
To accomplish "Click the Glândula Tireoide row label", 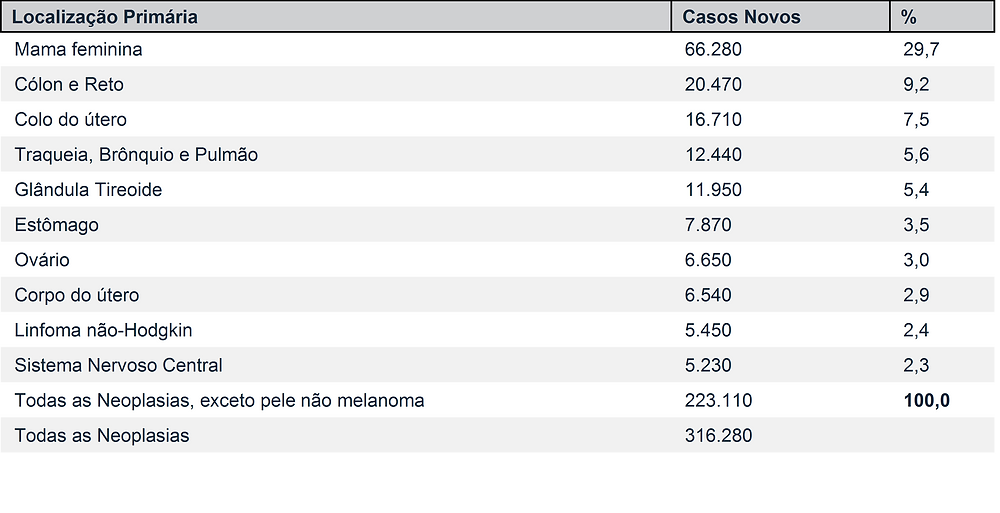I will (88, 190).
